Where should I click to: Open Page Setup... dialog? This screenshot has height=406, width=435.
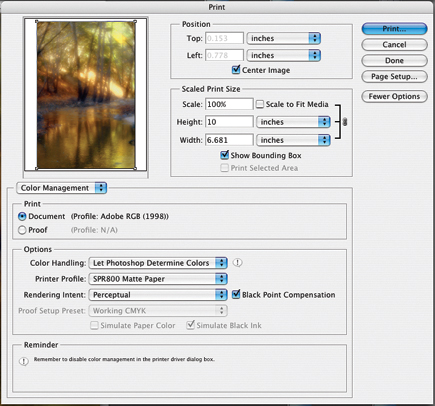click(x=394, y=77)
